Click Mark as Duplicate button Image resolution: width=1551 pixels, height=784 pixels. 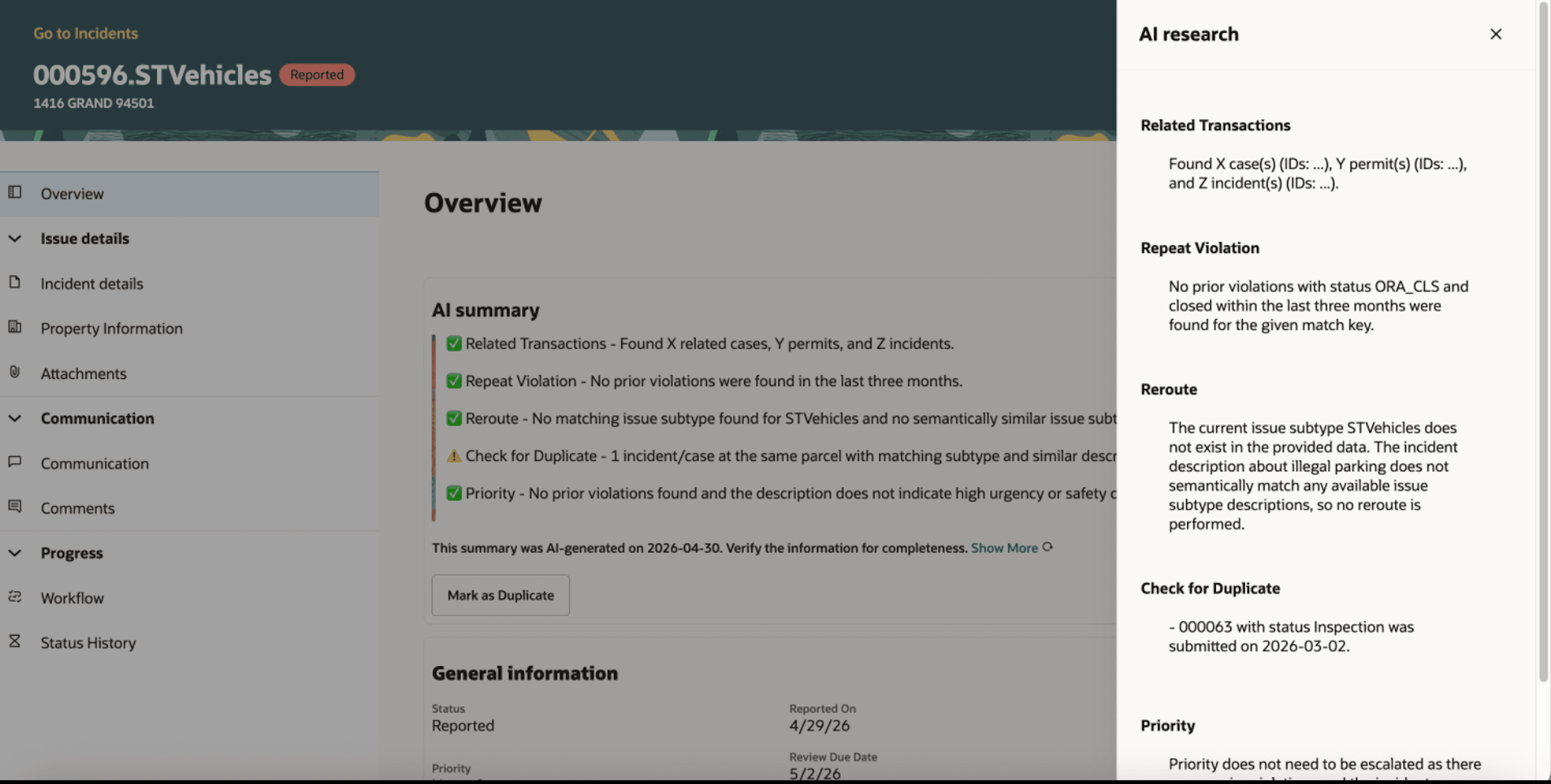[500, 595]
